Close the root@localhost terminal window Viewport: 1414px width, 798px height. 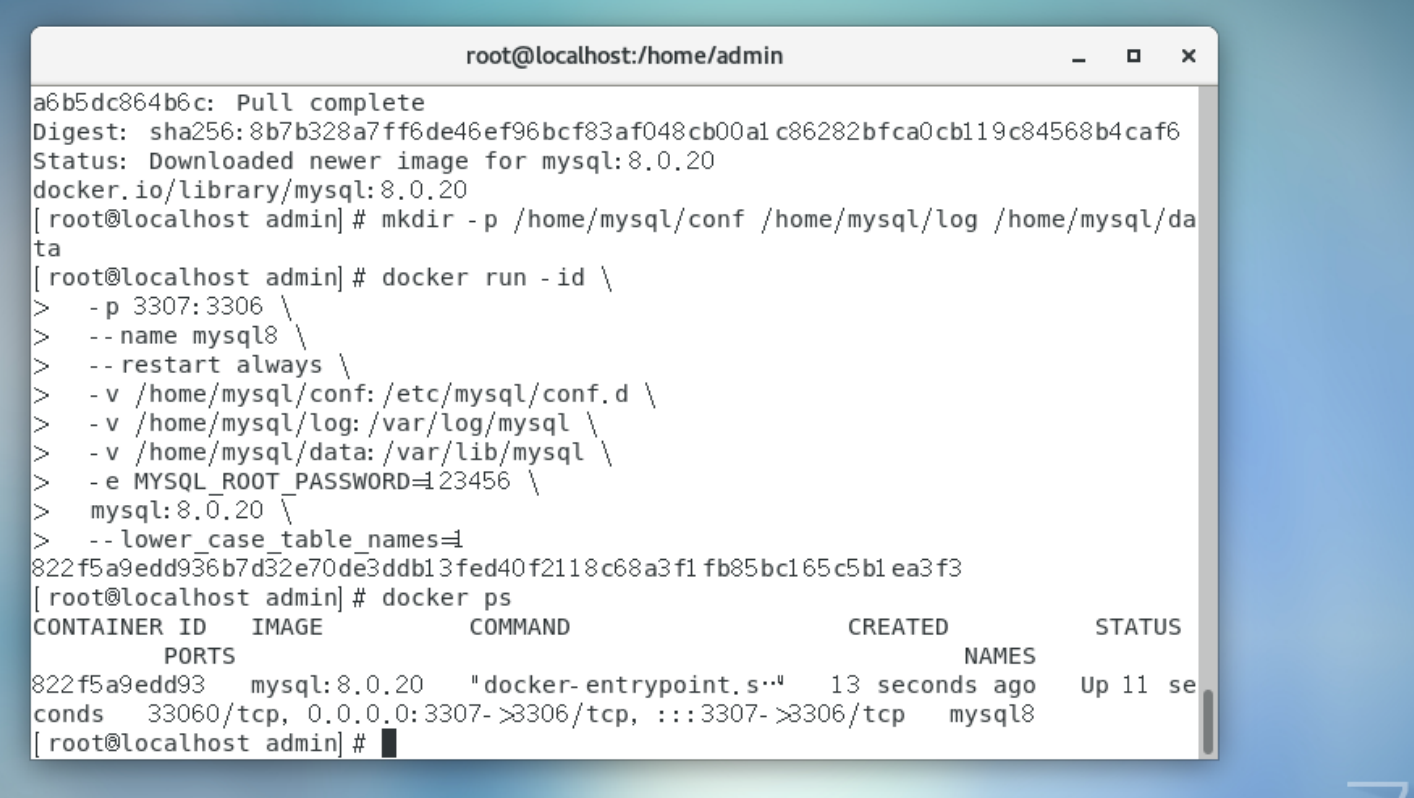(x=1187, y=58)
